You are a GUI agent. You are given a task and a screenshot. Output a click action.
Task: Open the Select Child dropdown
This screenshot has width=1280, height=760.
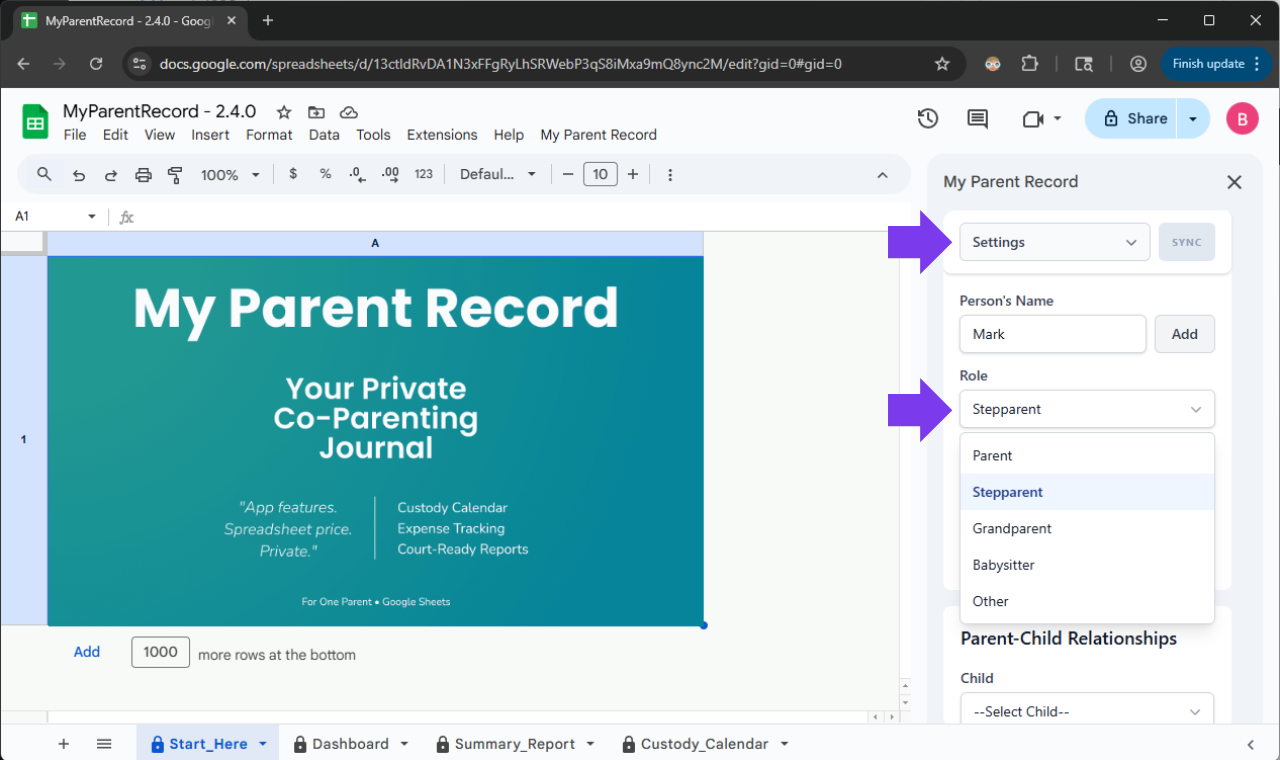(x=1087, y=709)
